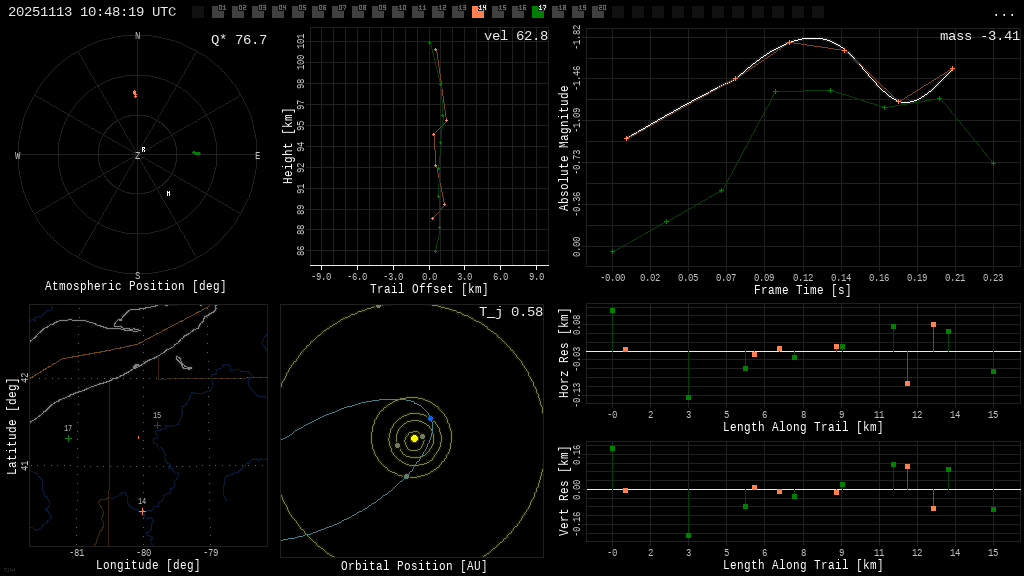
Task: Toggle station box 06
Action: coord(318,12)
